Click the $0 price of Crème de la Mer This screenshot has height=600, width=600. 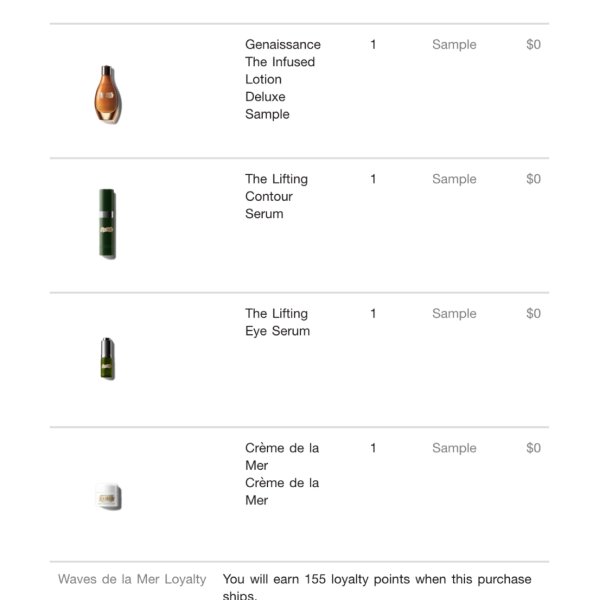coord(533,448)
